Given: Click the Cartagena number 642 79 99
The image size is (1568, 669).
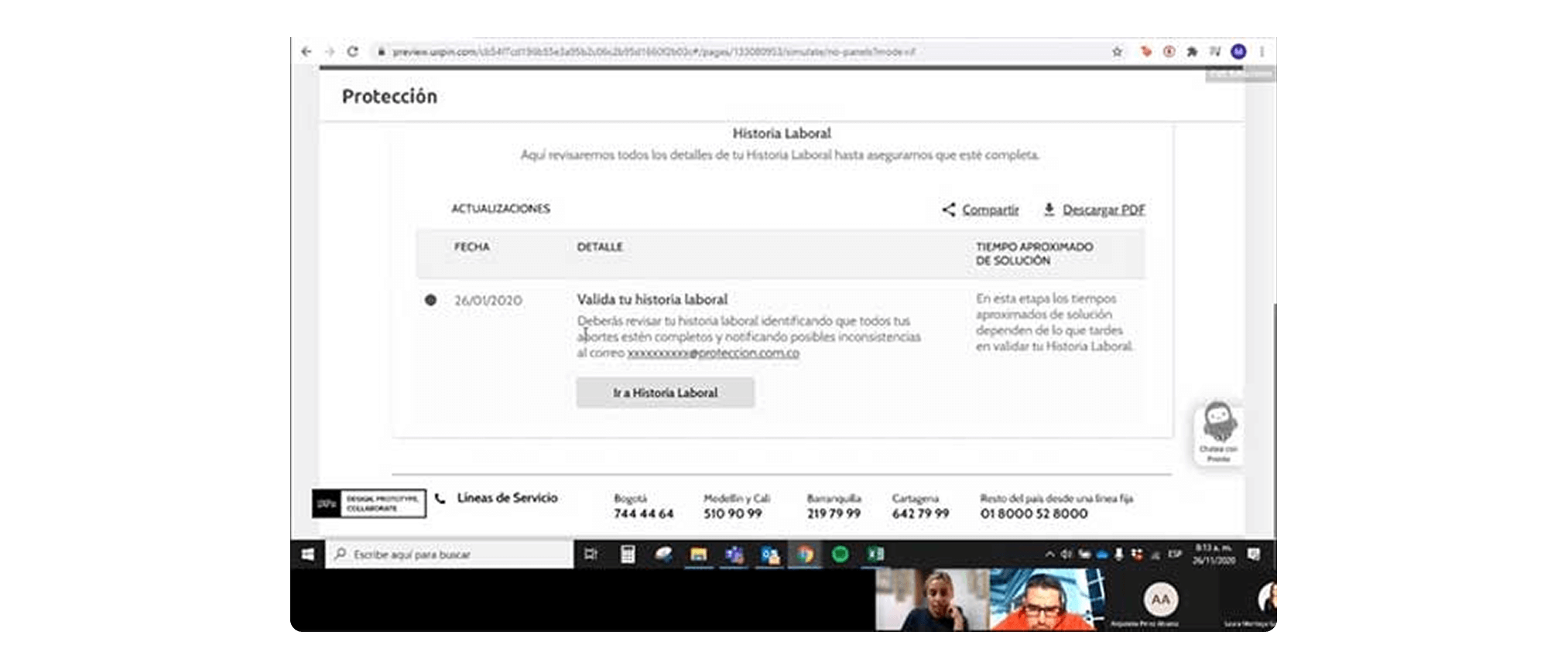Looking at the screenshot, I should tap(920, 514).
